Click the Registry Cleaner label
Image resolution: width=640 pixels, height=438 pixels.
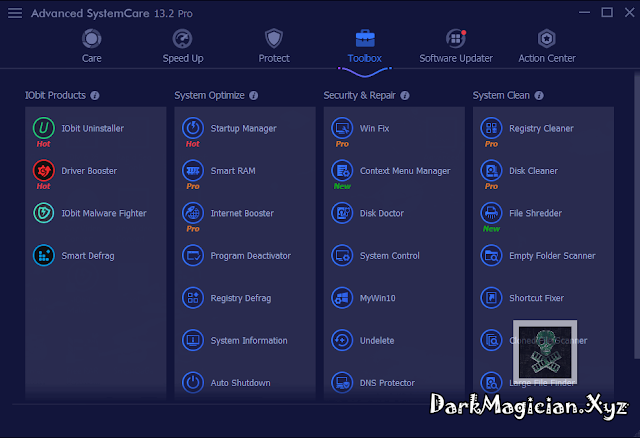(541, 129)
